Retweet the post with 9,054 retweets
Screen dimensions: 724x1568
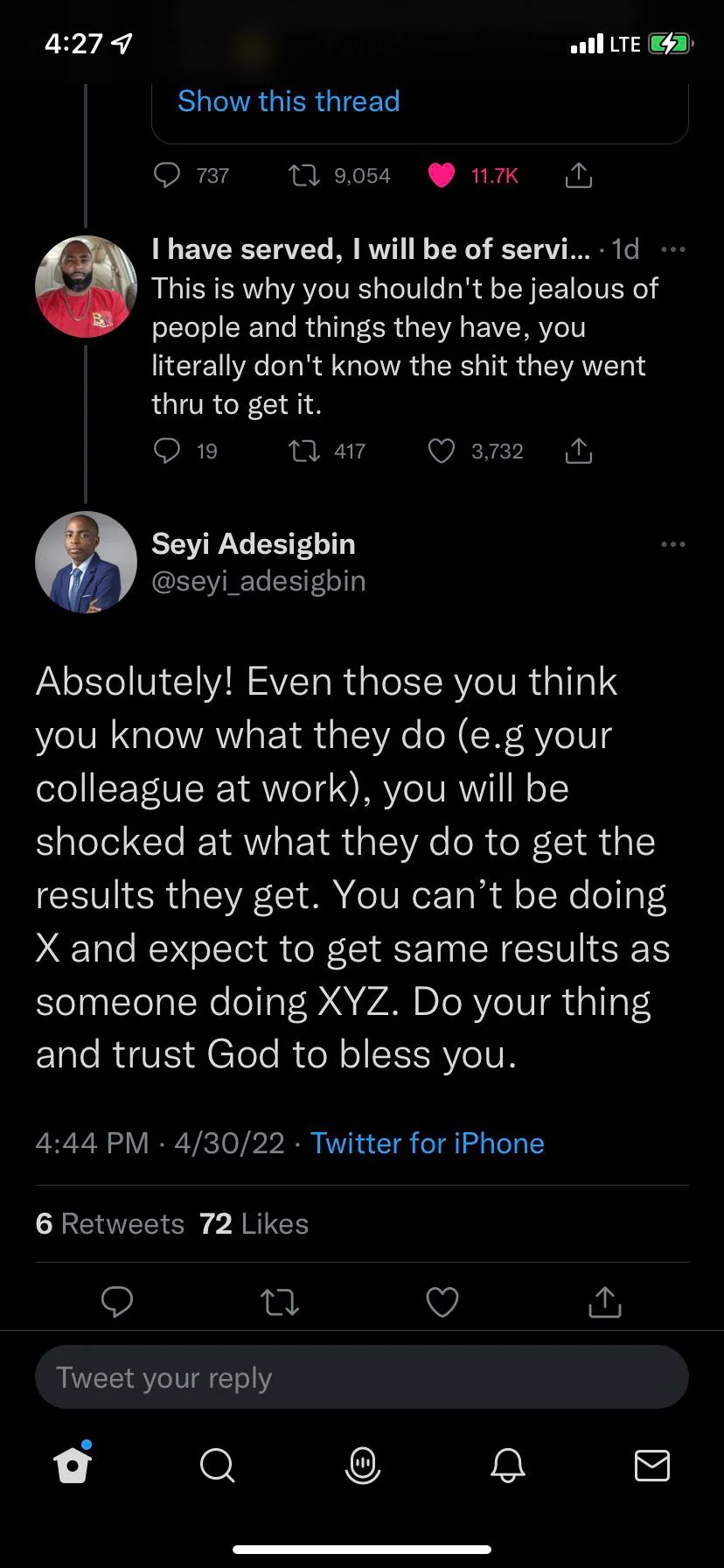click(x=304, y=176)
